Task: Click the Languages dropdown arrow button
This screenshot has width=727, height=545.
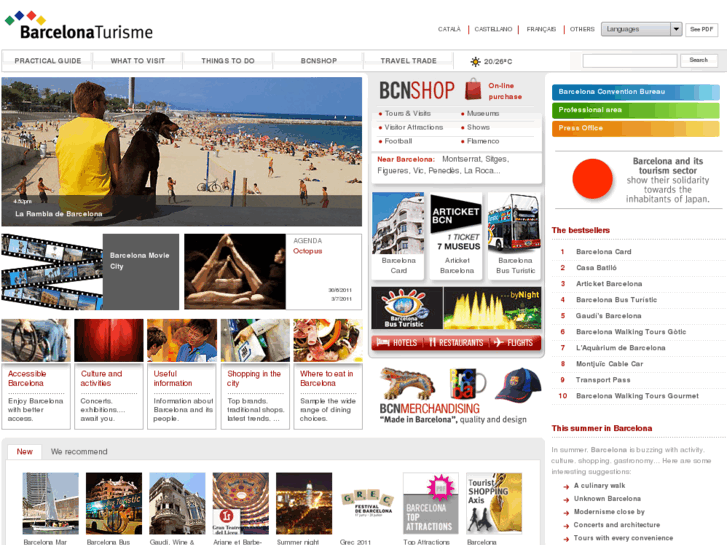Action: click(x=676, y=29)
